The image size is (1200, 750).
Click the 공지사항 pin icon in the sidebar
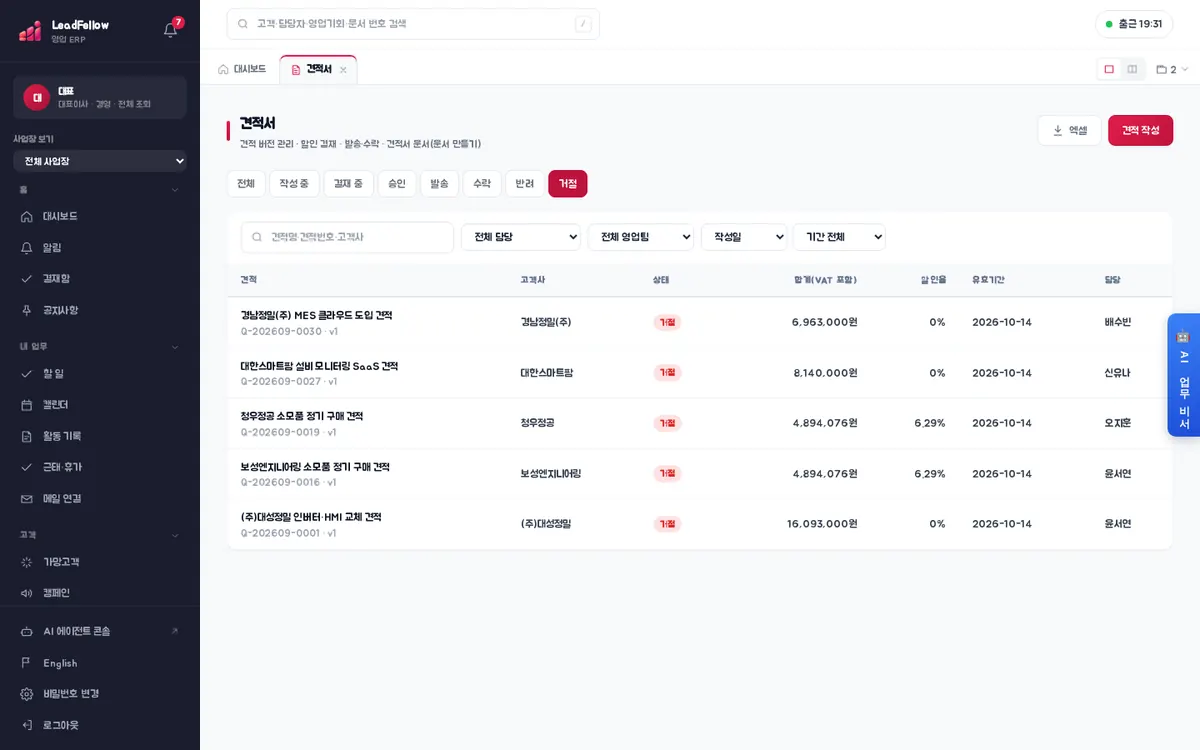(27, 310)
